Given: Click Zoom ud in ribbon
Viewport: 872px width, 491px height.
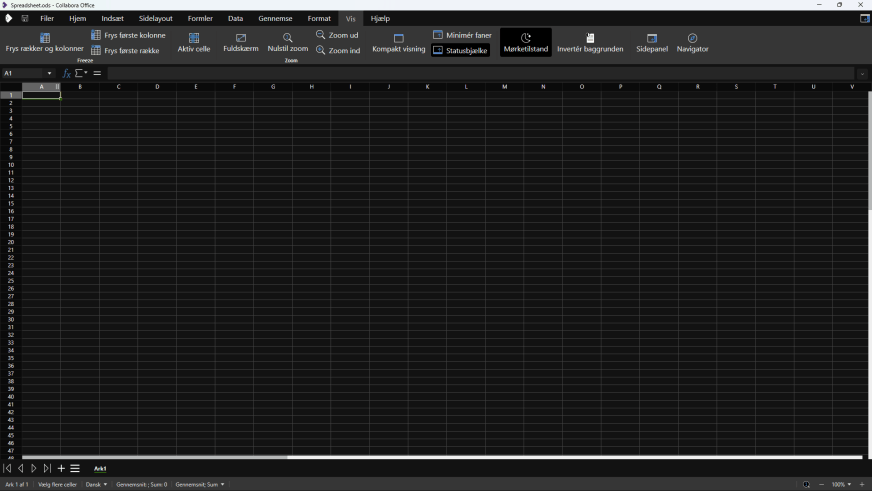Looking at the screenshot, I should [337, 35].
